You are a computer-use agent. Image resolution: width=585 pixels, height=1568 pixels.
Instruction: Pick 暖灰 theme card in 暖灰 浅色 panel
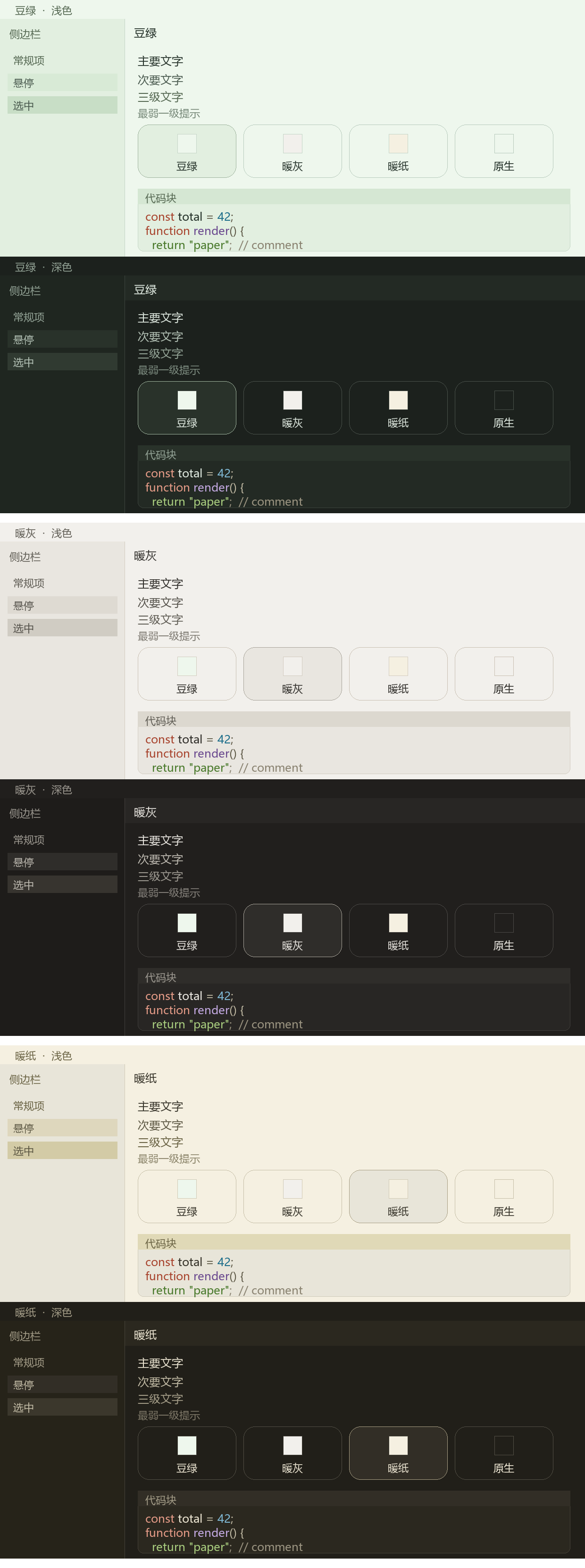point(293,673)
